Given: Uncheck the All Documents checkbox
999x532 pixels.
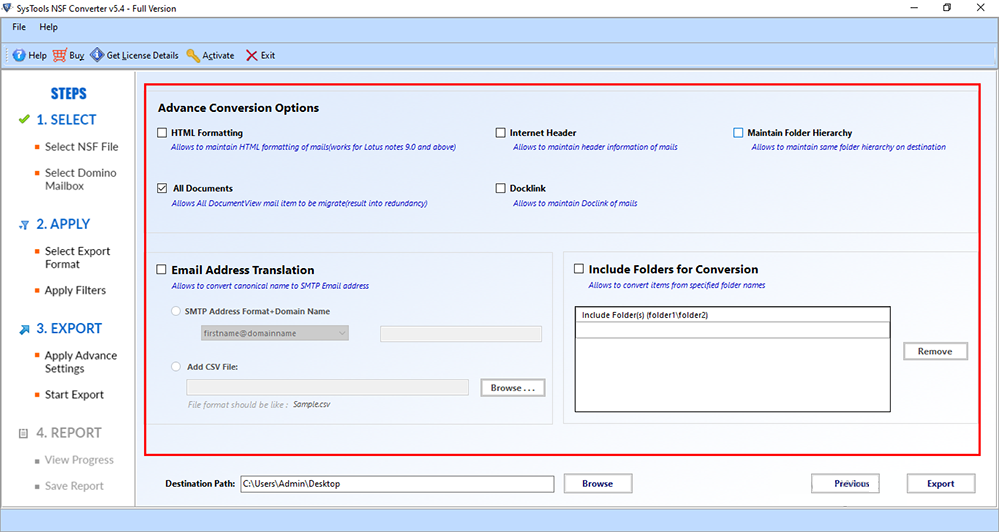Looking at the screenshot, I should tap(162, 188).
